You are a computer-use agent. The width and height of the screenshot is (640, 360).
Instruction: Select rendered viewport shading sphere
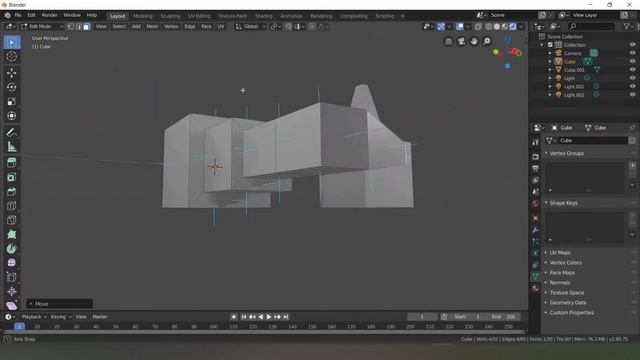tap(513, 27)
